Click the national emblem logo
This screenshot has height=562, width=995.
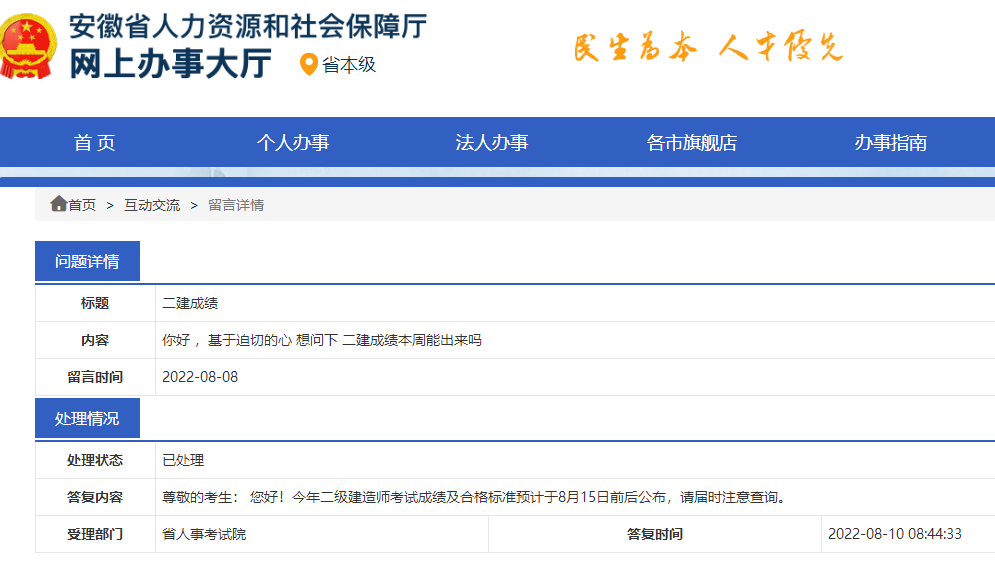[x=28, y=46]
